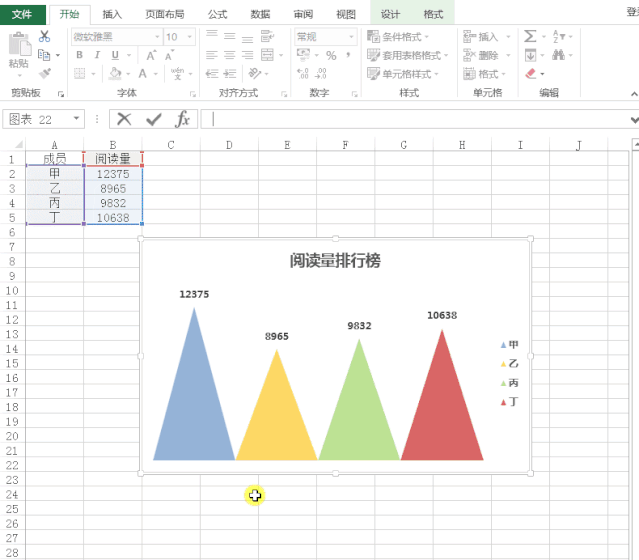Open Conditional Formatting menu
Viewport: 639px width, 560px height.
tap(398, 37)
